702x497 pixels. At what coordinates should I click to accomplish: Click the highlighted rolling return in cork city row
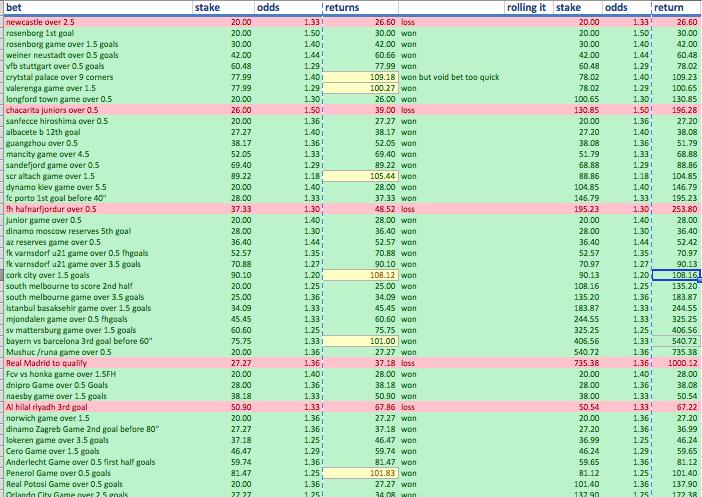pyautogui.click(x=676, y=275)
